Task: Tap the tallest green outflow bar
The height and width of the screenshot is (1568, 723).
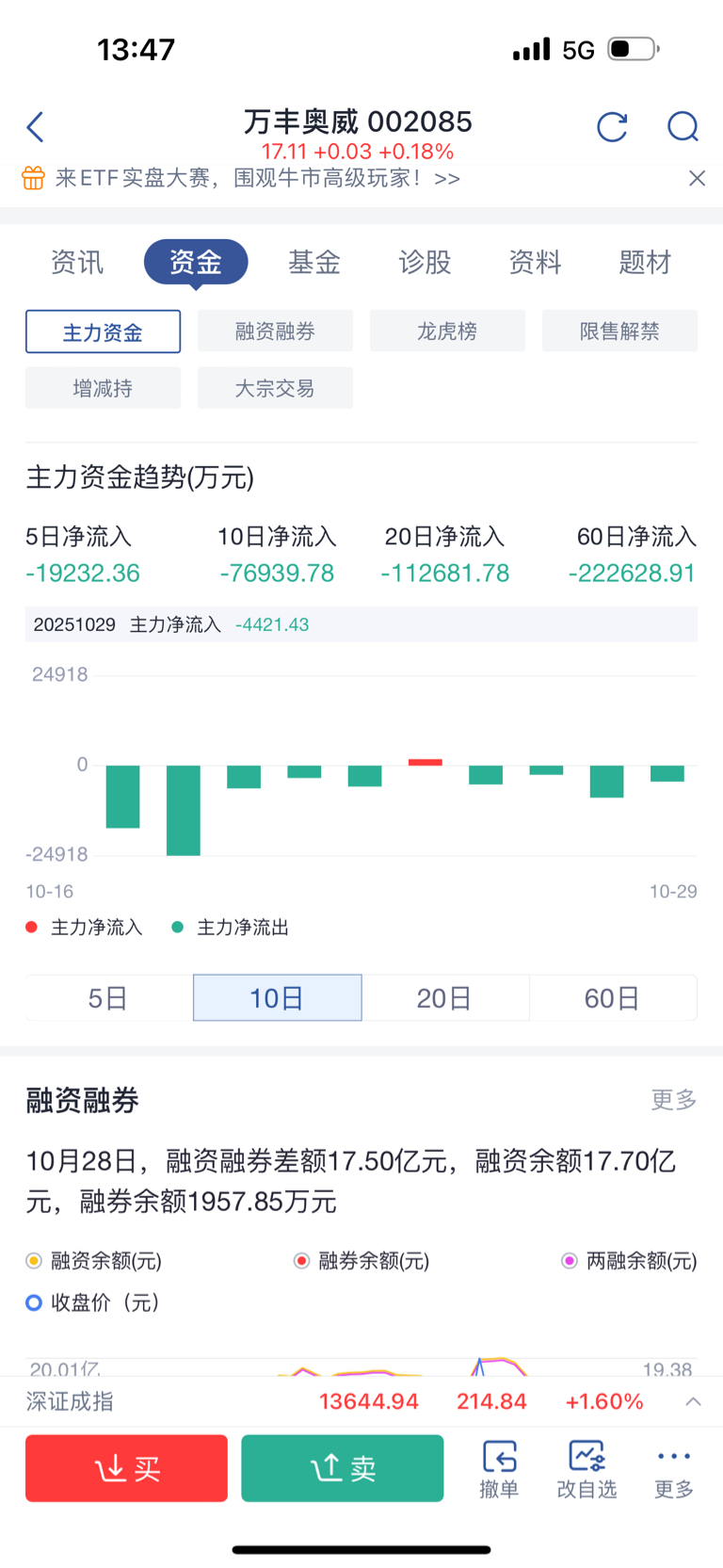Action: (184, 810)
